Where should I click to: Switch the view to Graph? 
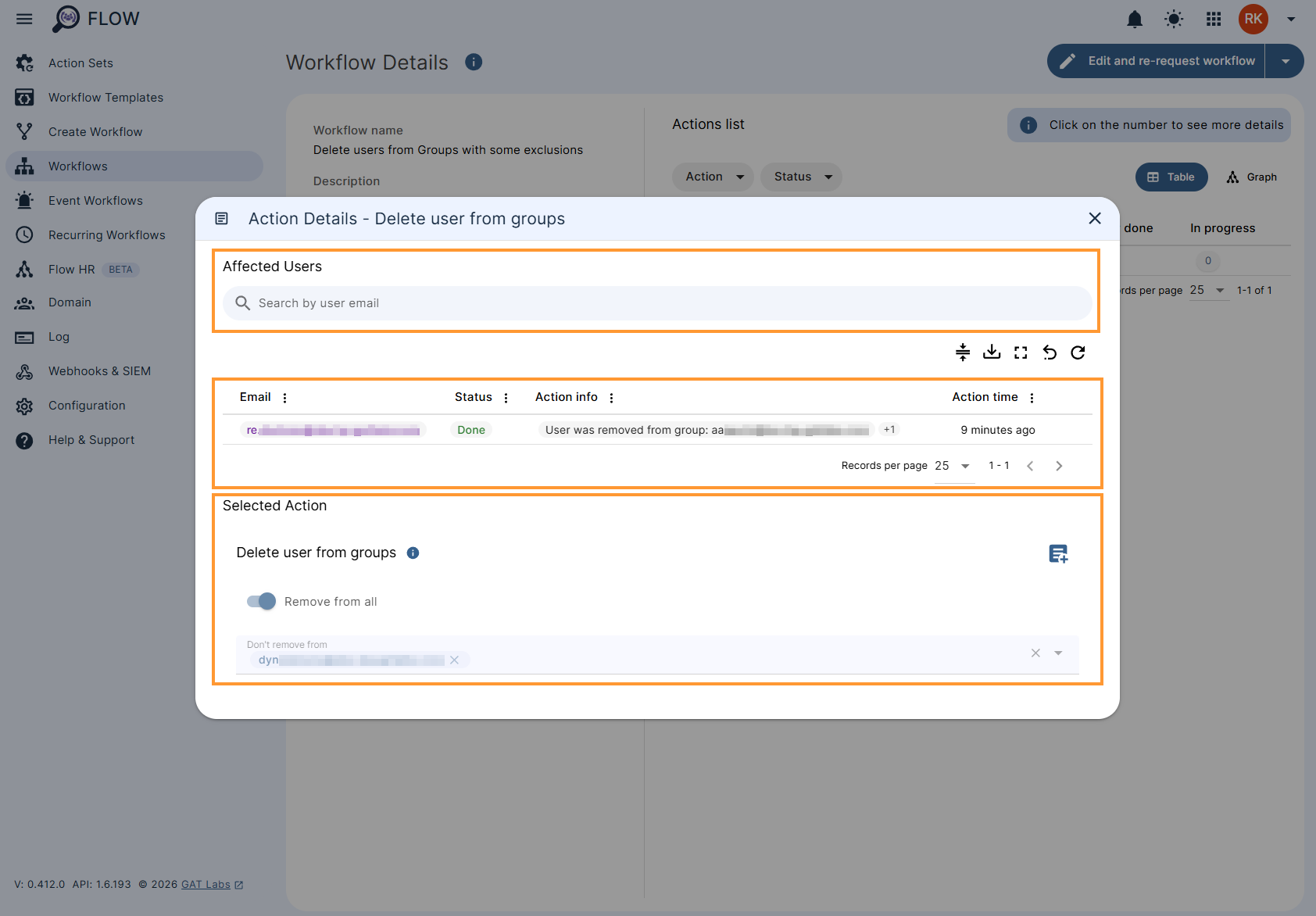click(1251, 177)
